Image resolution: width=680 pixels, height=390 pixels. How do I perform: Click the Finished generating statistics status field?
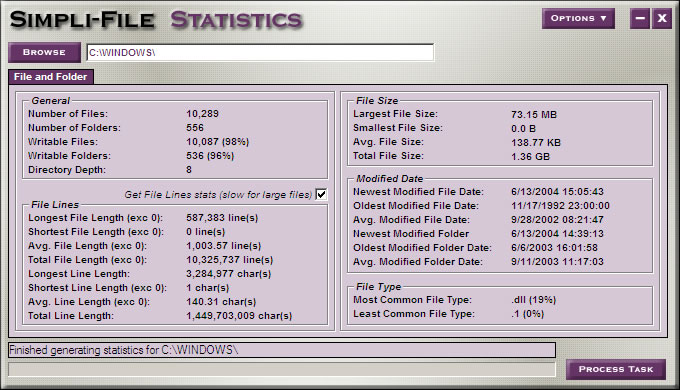[x=282, y=350]
